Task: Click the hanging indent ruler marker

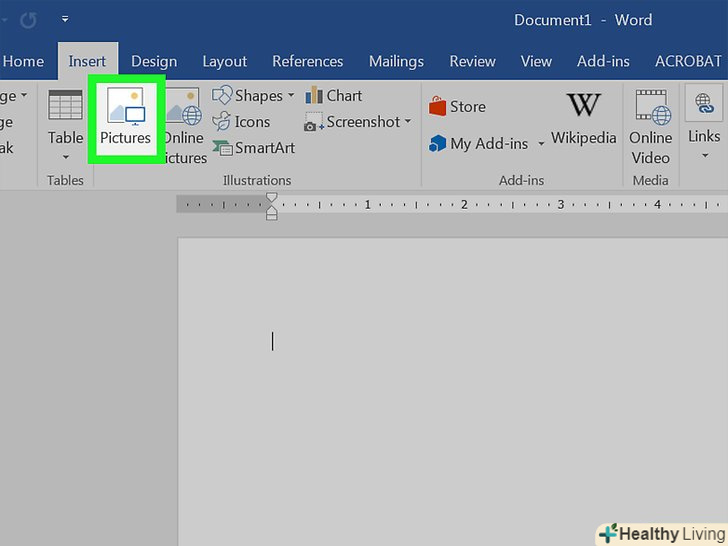Action: [272, 211]
